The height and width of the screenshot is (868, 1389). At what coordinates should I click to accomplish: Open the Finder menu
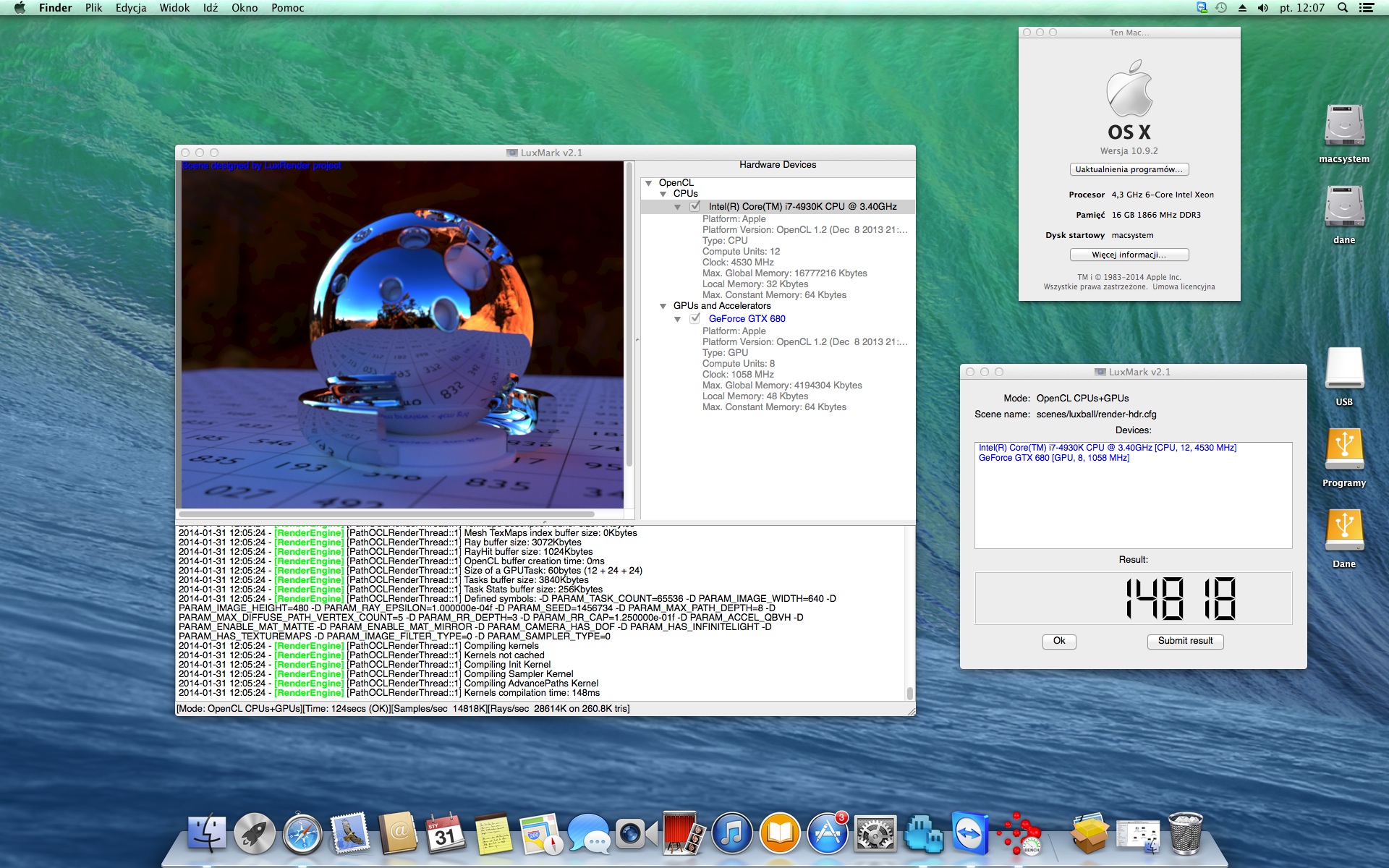(55, 8)
